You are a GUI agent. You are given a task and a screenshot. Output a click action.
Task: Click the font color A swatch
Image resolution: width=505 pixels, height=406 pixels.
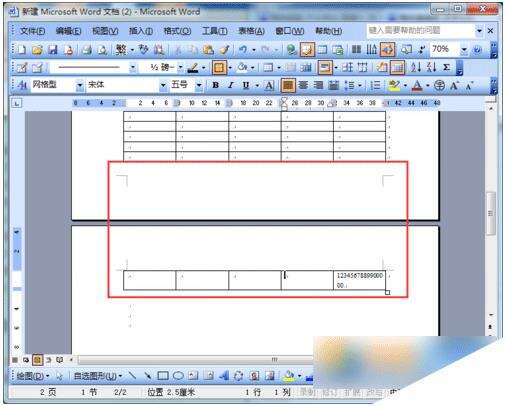(x=417, y=86)
